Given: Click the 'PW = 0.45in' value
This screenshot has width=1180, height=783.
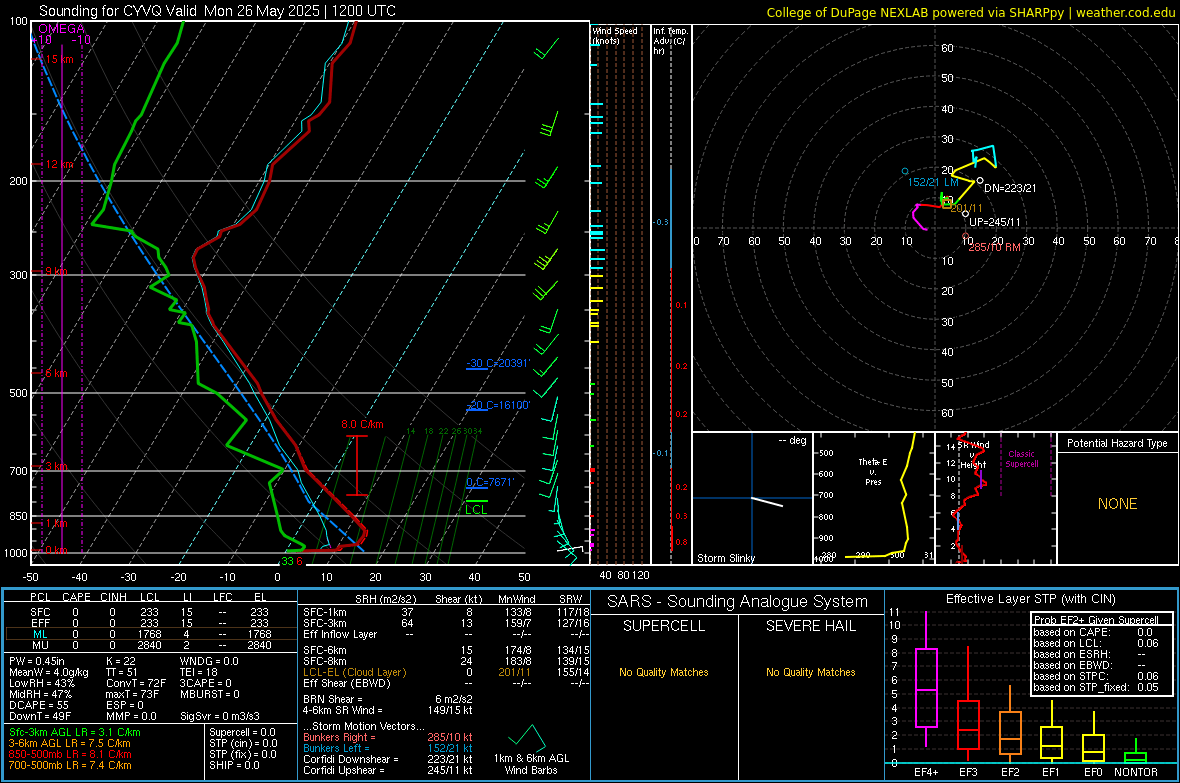Looking at the screenshot, I should 37,661.
